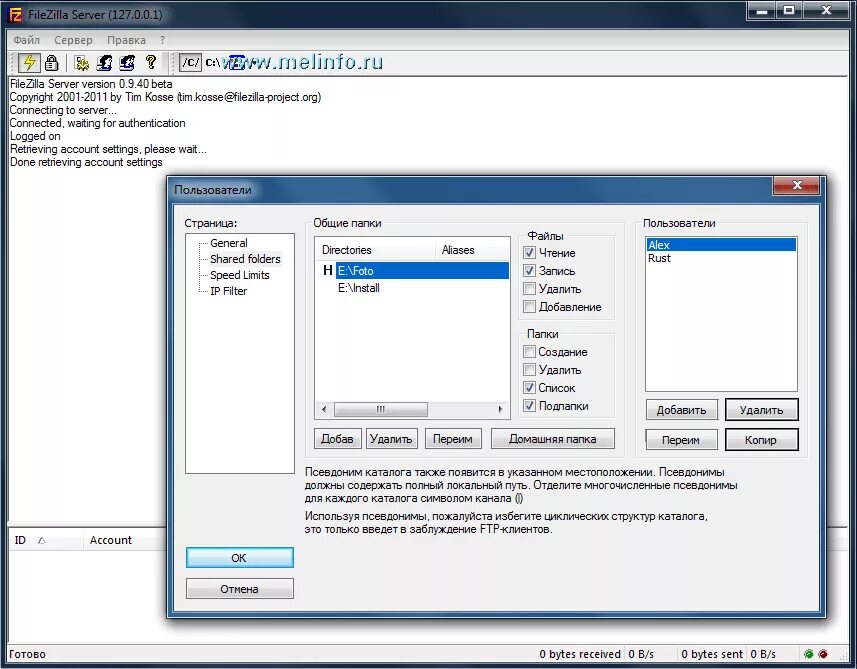Click the log line 'Done retrieving account settings'
This screenshot has width=857, height=669.
tap(86, 162)
